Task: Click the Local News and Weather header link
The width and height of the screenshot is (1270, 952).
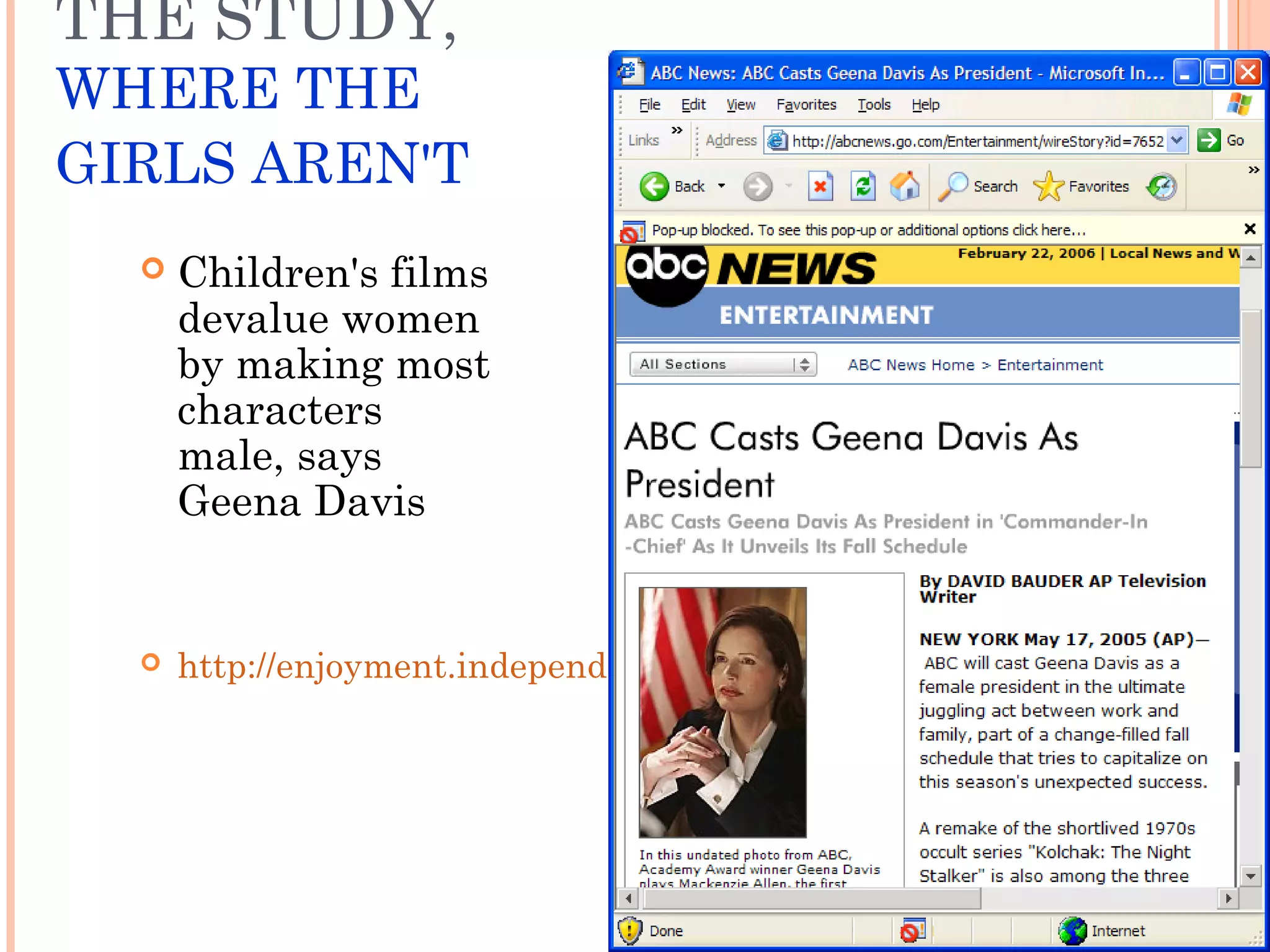Action: [x=1175, y=253]
